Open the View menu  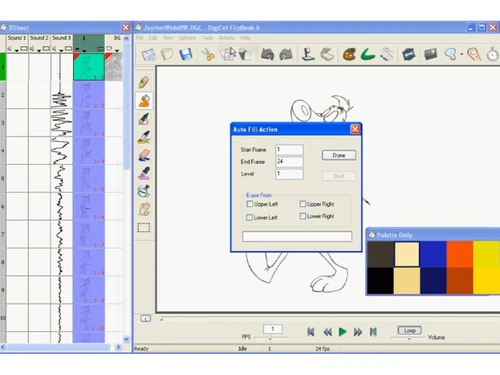click(x=168, y=38)
